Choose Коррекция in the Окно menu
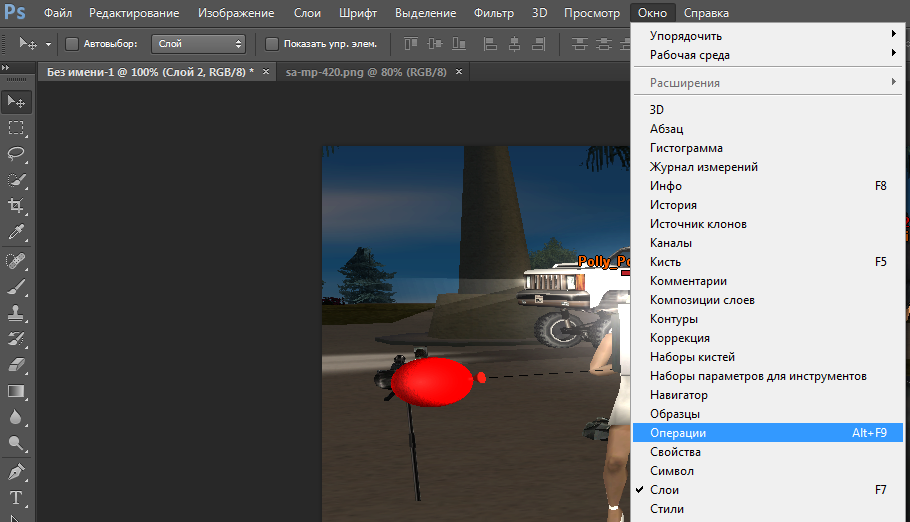910x522 pixels. 768,337
